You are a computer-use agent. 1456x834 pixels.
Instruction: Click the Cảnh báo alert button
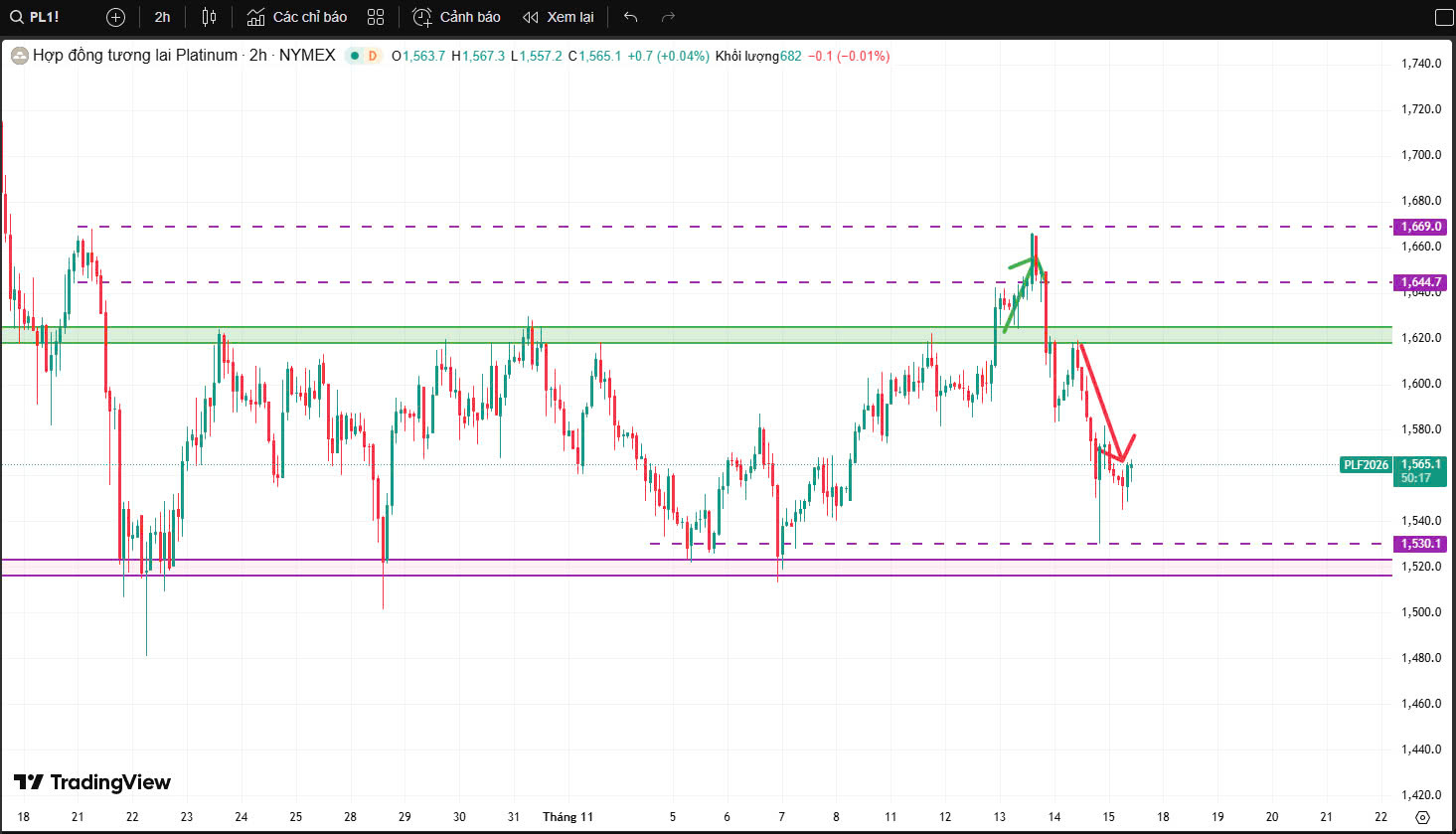point(457,17)
